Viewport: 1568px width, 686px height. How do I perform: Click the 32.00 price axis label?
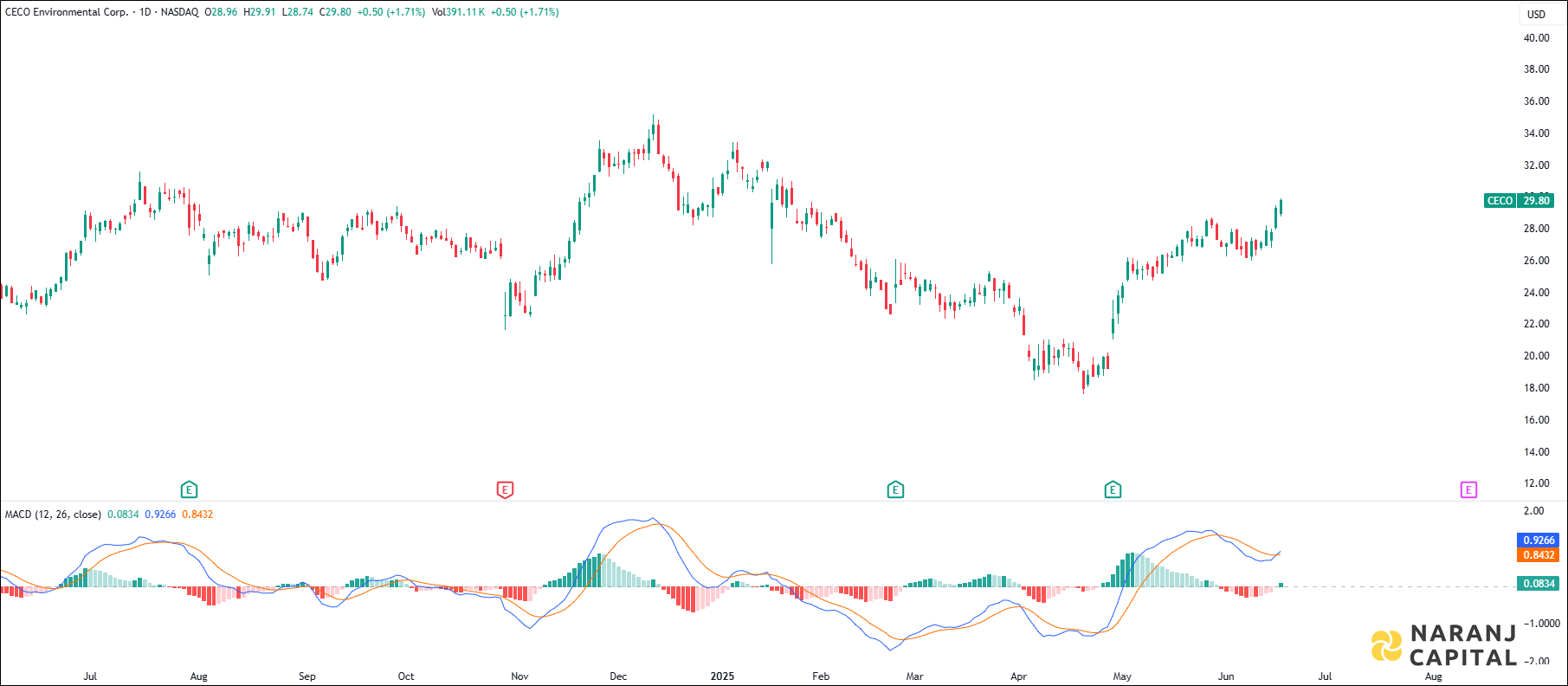point(1537,165)
